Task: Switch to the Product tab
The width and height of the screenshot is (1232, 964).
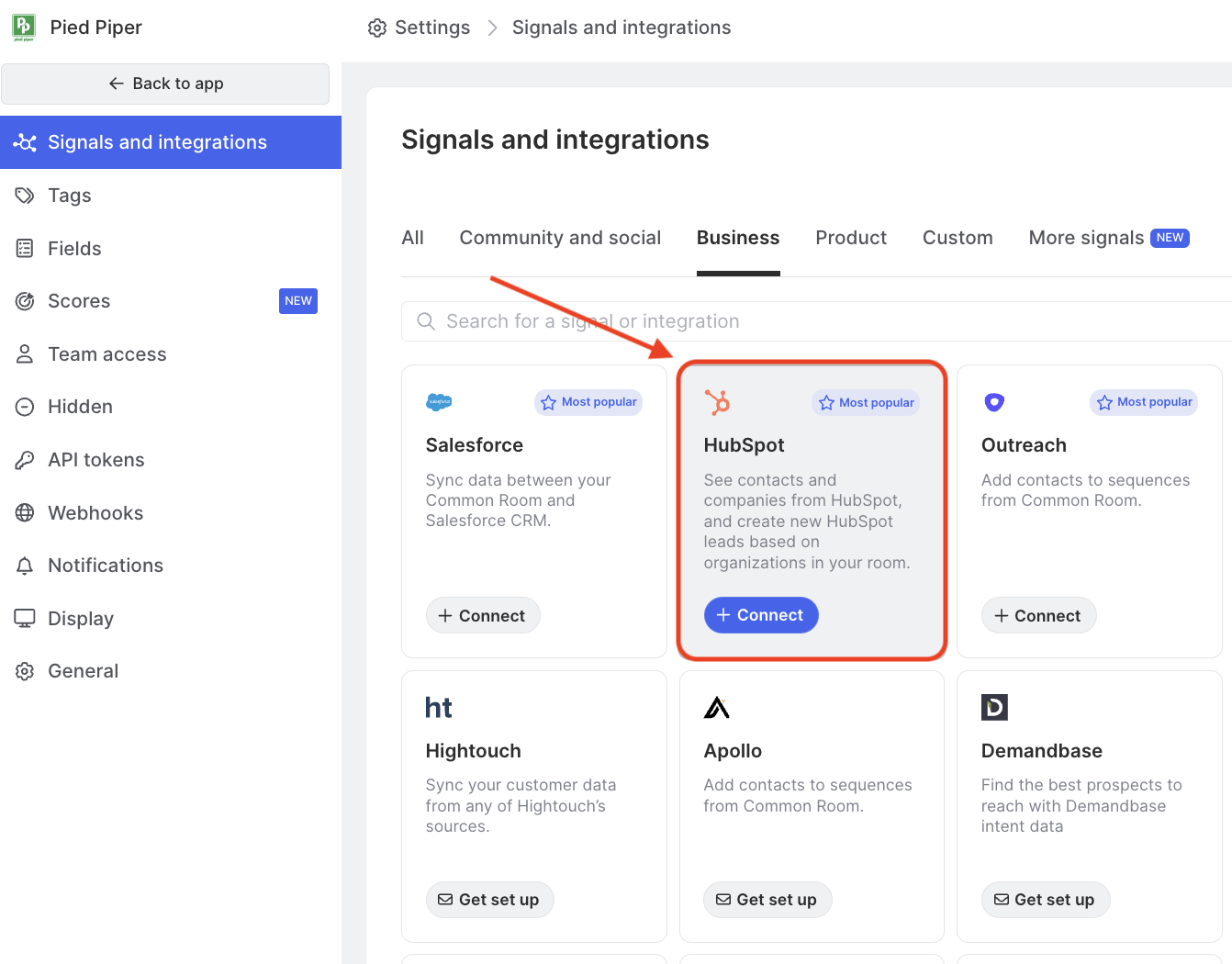Action: (x=851, y=238)
